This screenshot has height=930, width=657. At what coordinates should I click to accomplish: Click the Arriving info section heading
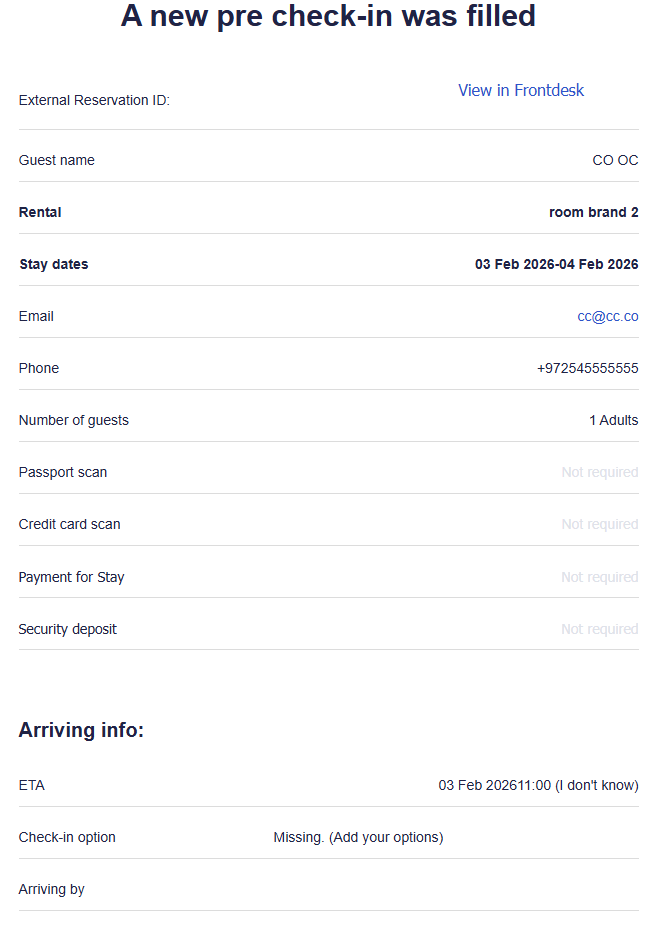(x=81, y=731)
